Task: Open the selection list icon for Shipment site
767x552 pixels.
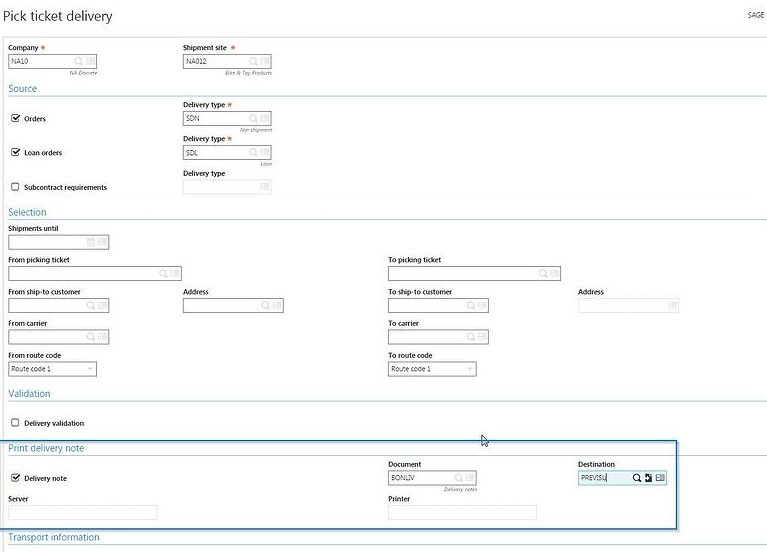Action: (x=264, y=61)
